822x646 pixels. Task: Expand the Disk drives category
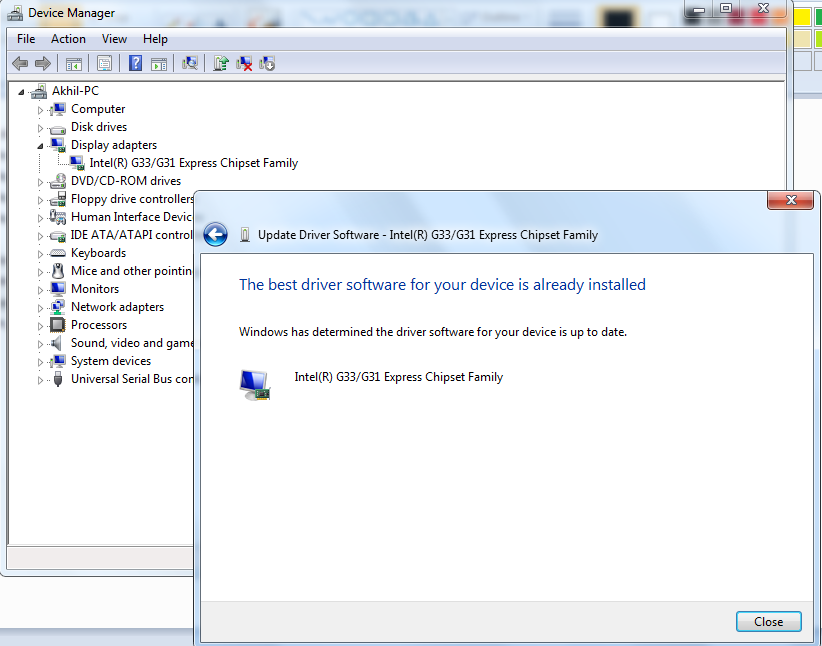40,128
